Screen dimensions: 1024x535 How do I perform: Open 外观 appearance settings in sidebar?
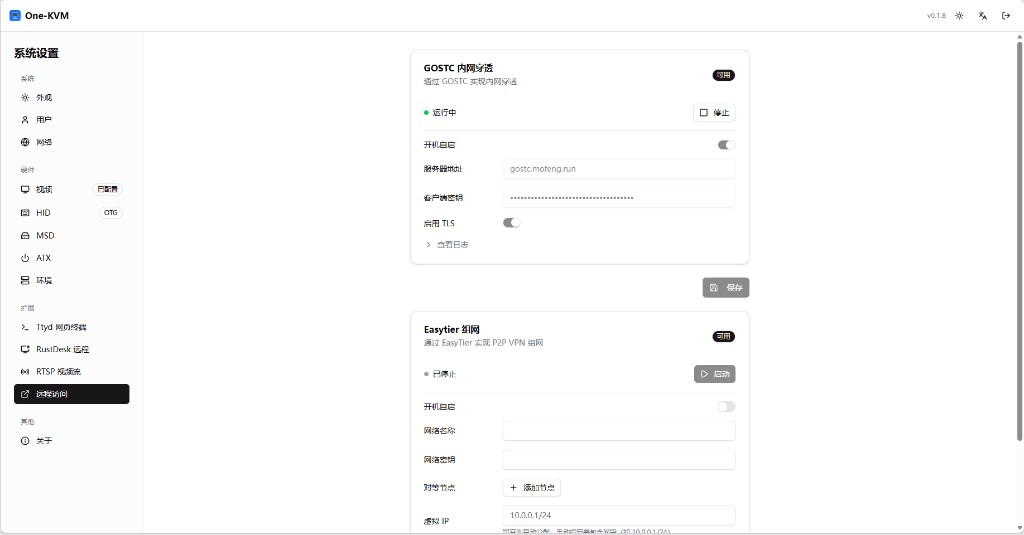(44, 98)
